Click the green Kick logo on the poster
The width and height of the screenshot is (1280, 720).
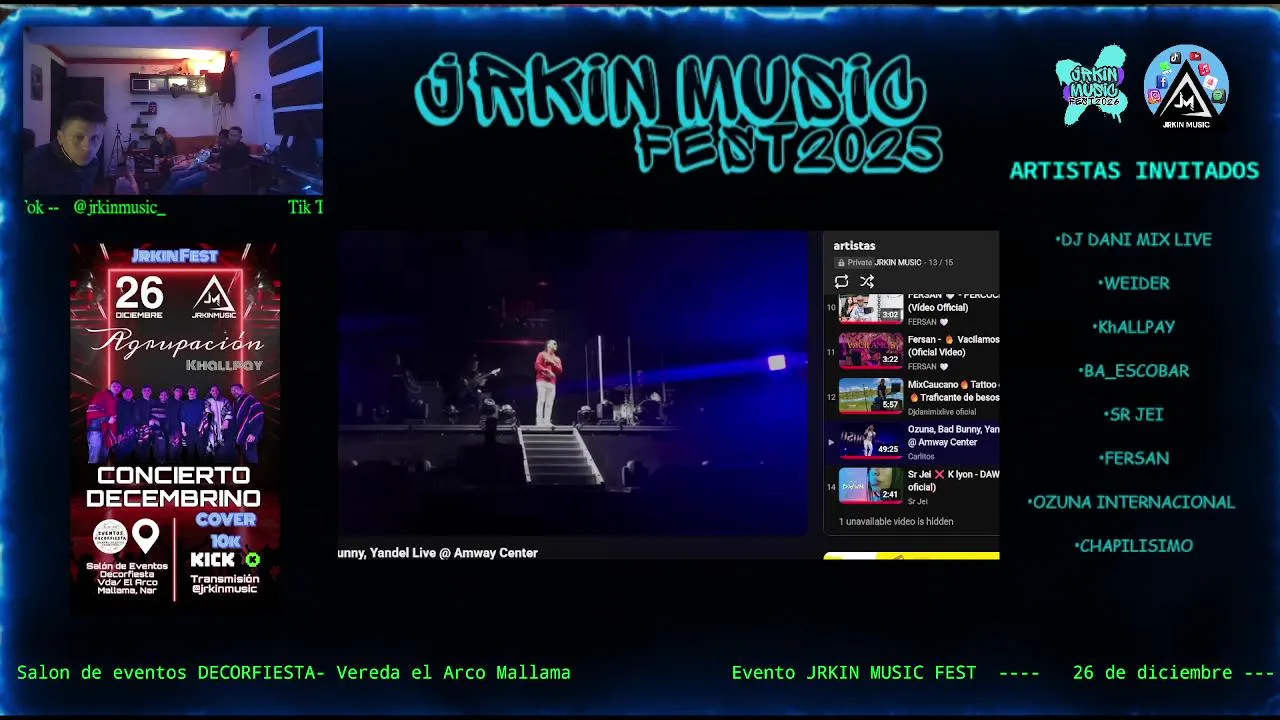click(x=253, y=559)
